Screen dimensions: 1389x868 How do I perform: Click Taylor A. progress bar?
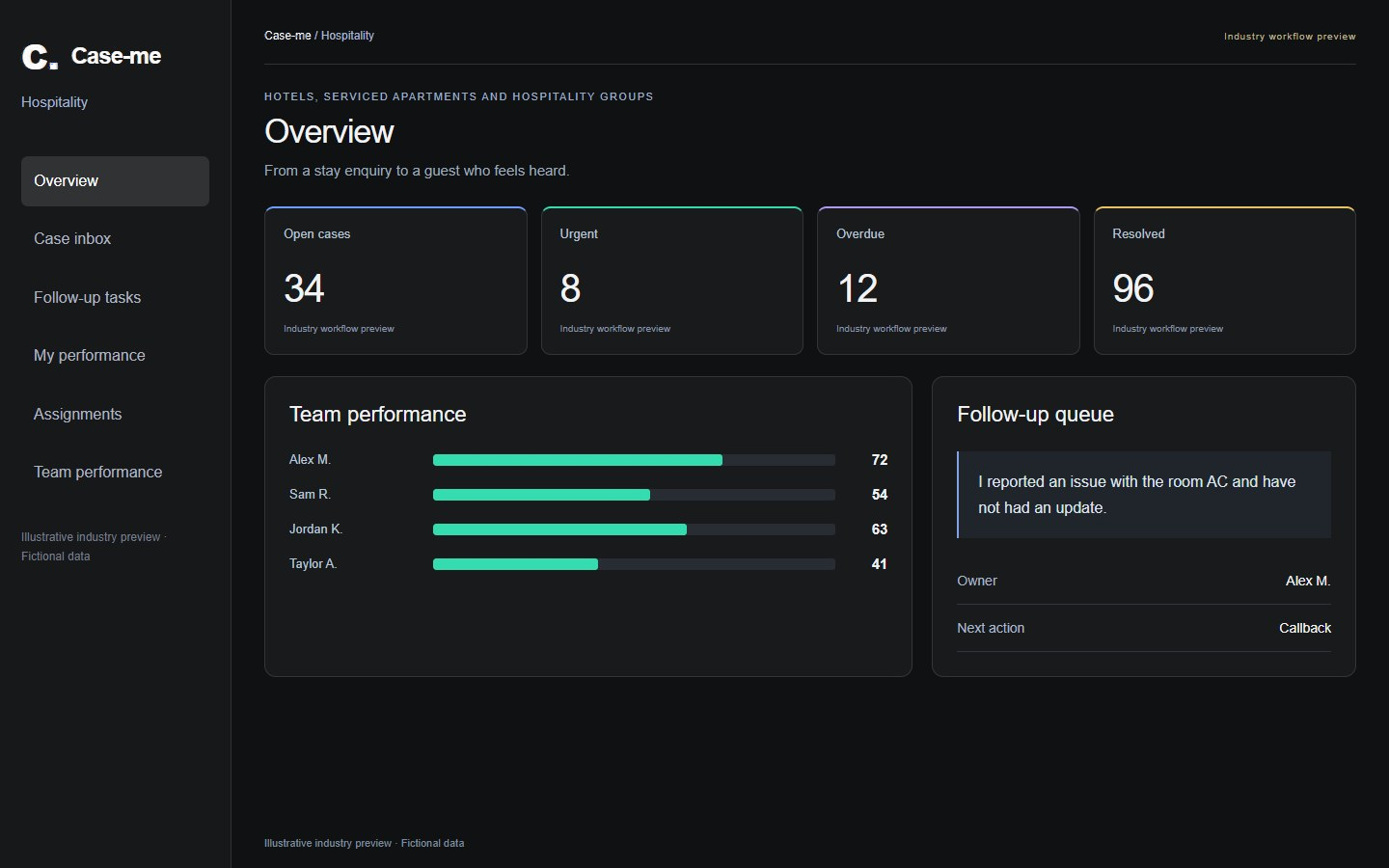tap(634, 564)
